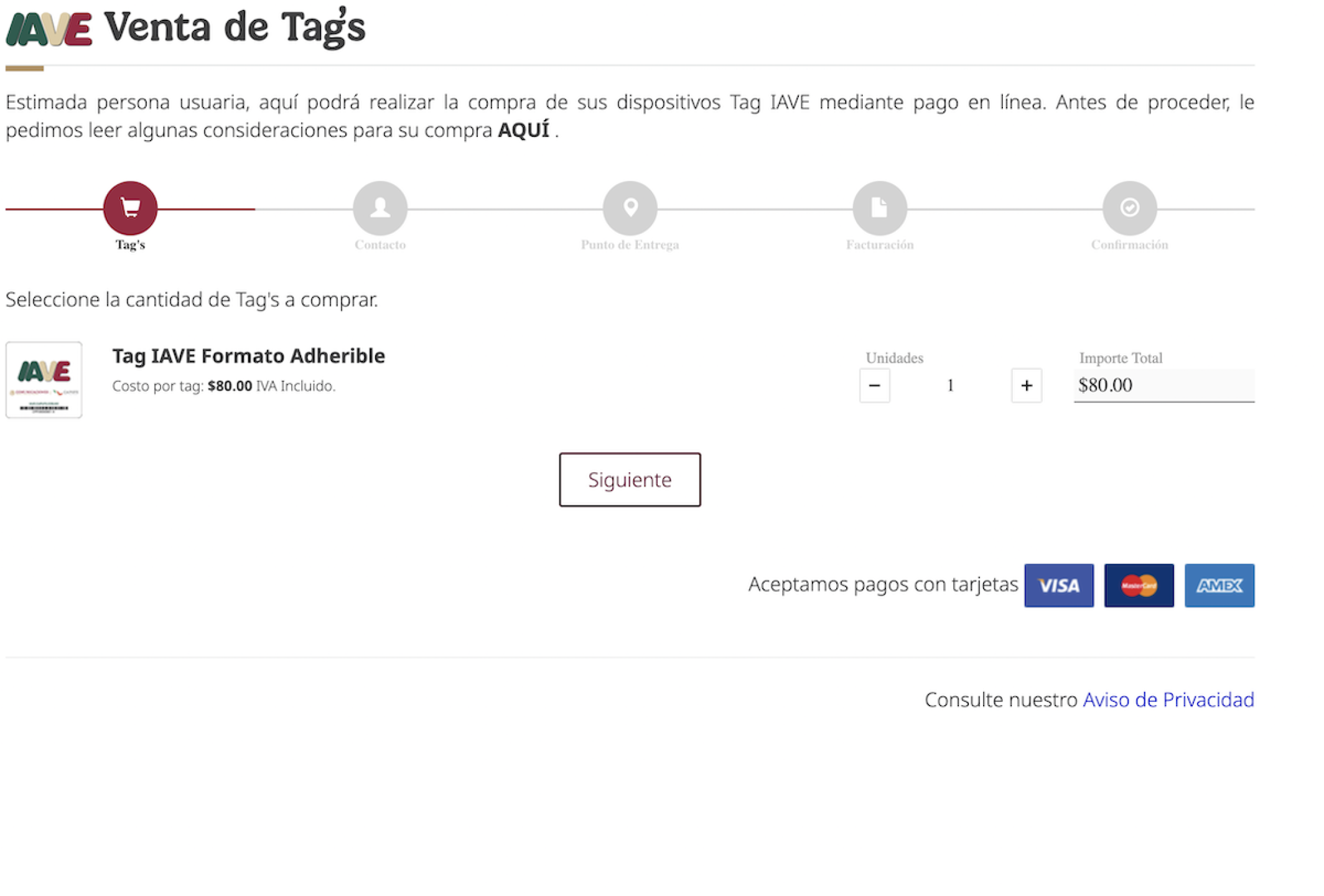Select the Punto de Entrega pin icon
Image resolution: width=1324 pixels, height=896 pixels.
[x=630, y=208]
